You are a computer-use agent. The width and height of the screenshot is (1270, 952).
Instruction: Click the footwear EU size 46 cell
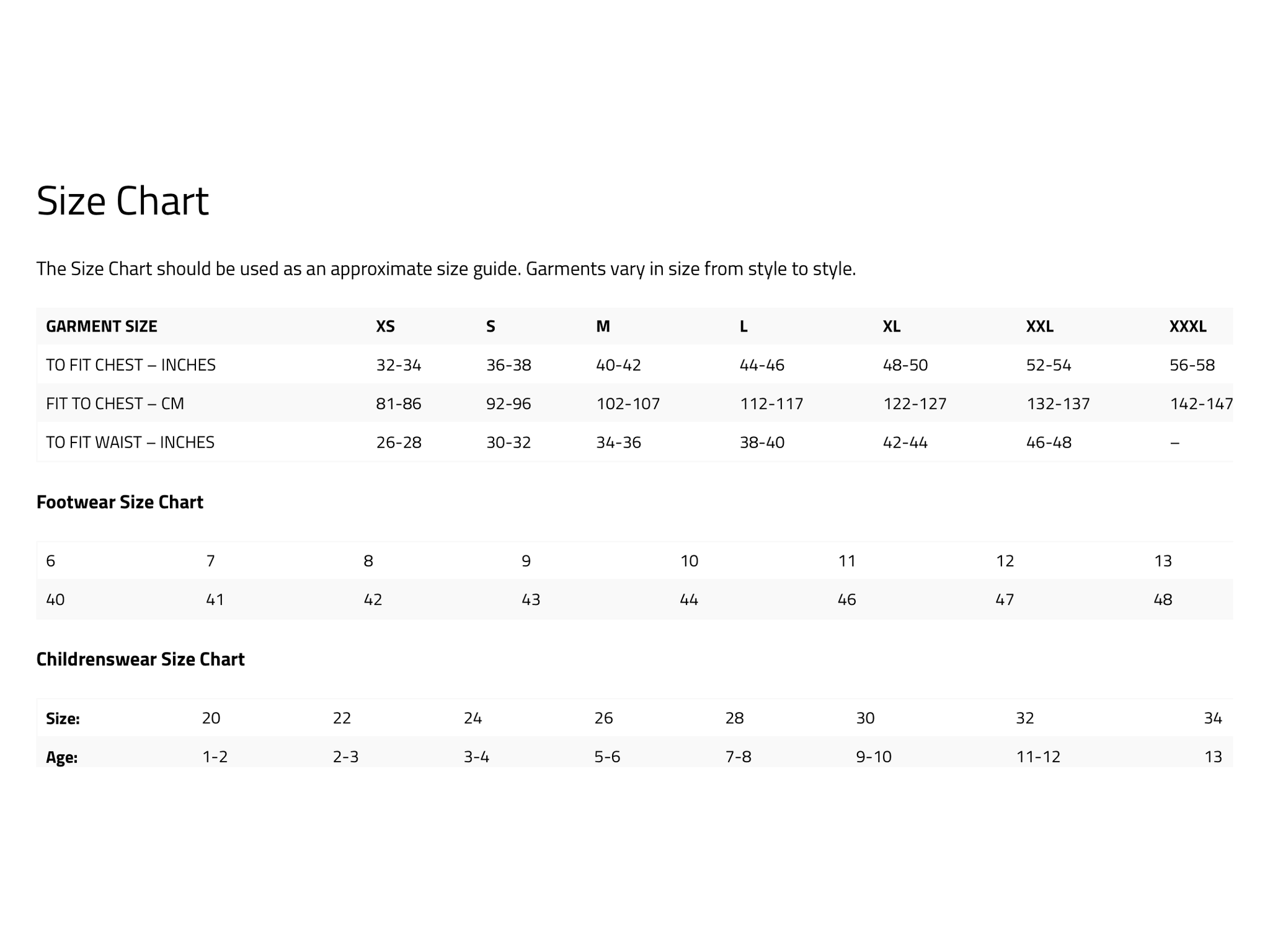[x=847, y=599]
